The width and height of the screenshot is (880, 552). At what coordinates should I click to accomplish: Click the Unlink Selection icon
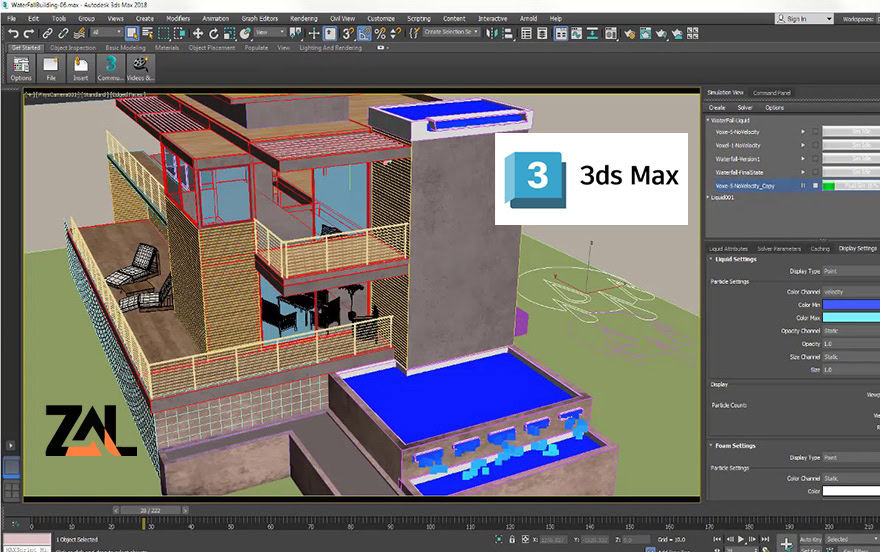(63, 34)
